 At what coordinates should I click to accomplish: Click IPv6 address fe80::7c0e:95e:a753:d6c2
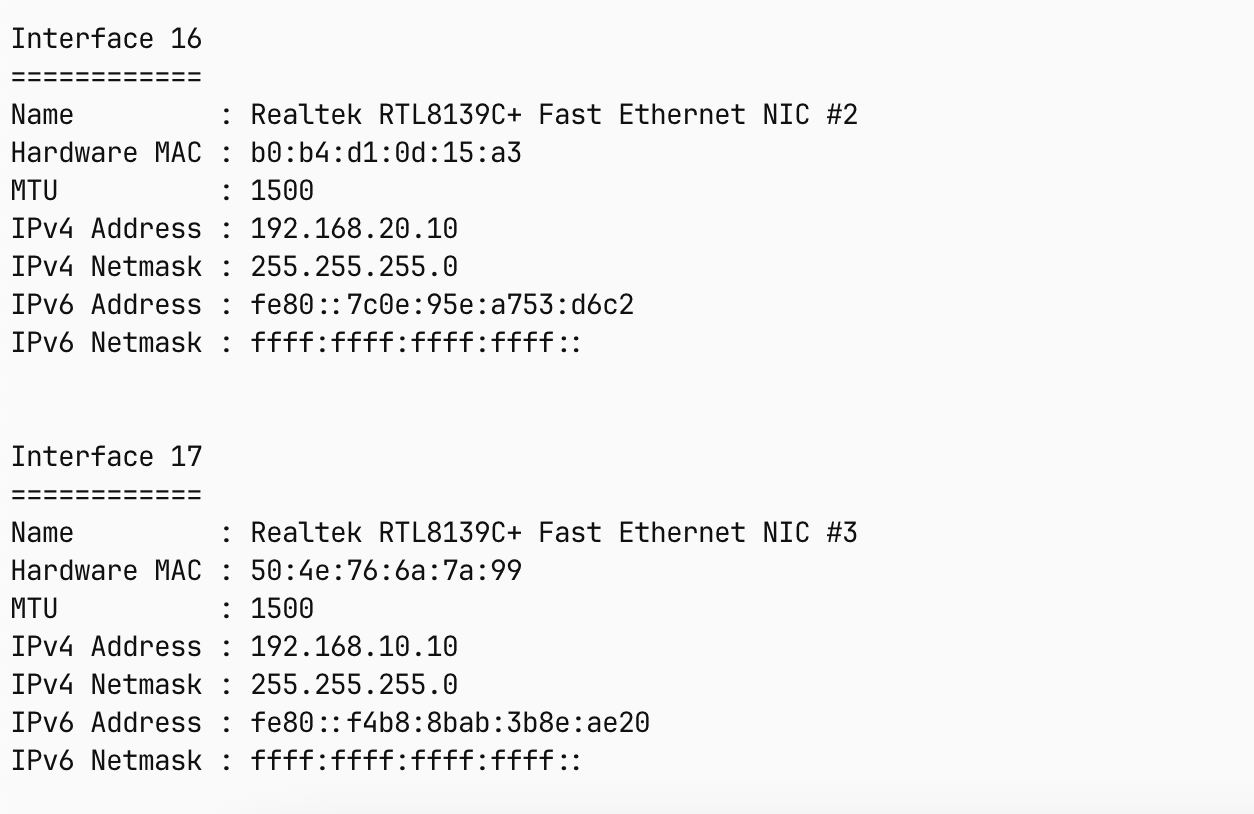[x=442, y=305]
